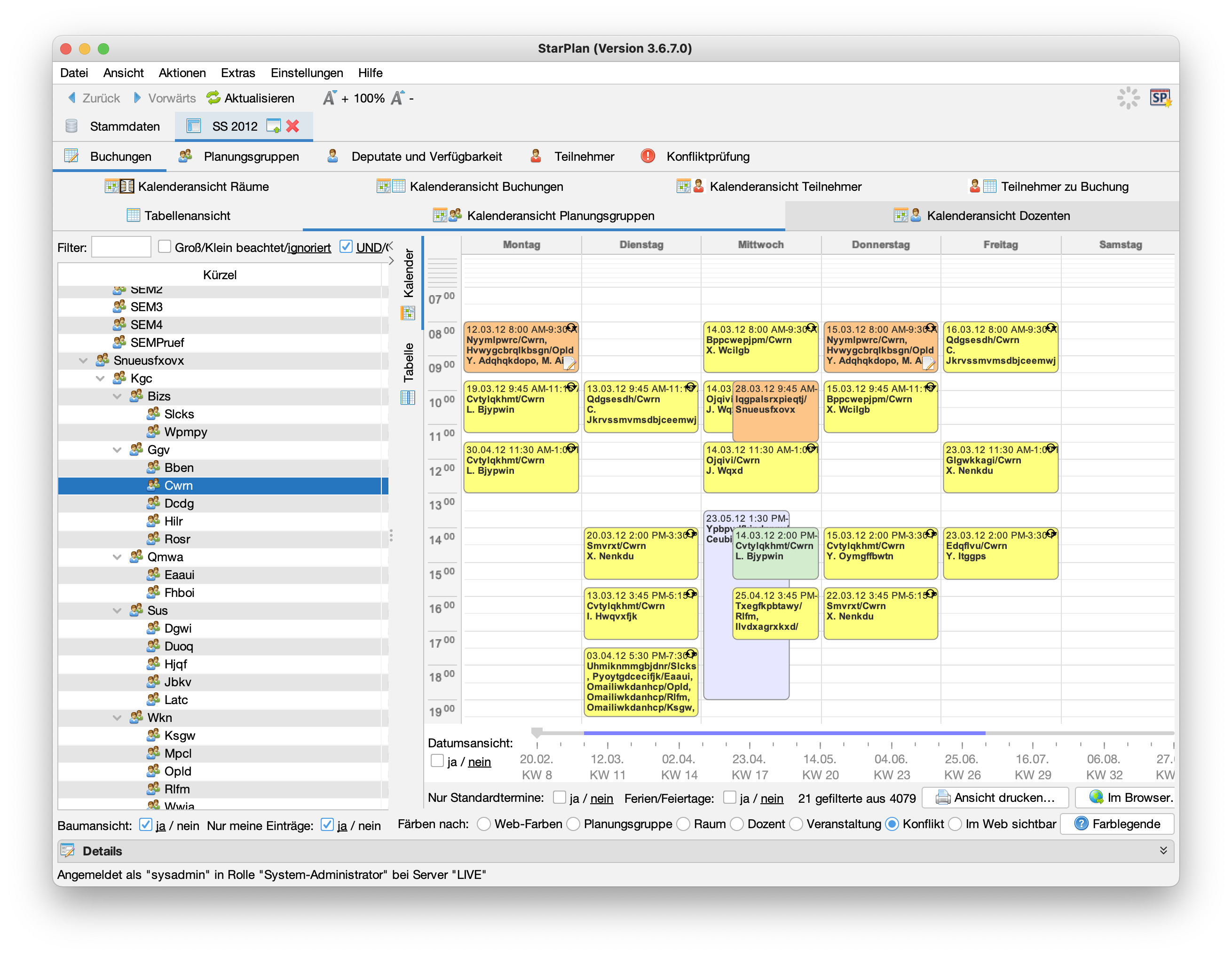This screenshot has height=956, width=1232.
Task: Select the Dozent coloring radio button
Action: pos(737,824)
